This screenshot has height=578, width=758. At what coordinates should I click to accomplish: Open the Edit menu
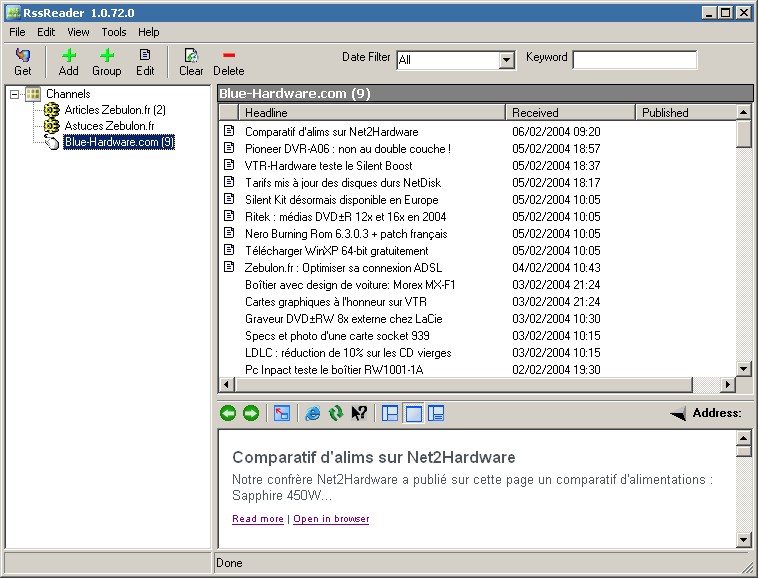[x=46, y=32]
